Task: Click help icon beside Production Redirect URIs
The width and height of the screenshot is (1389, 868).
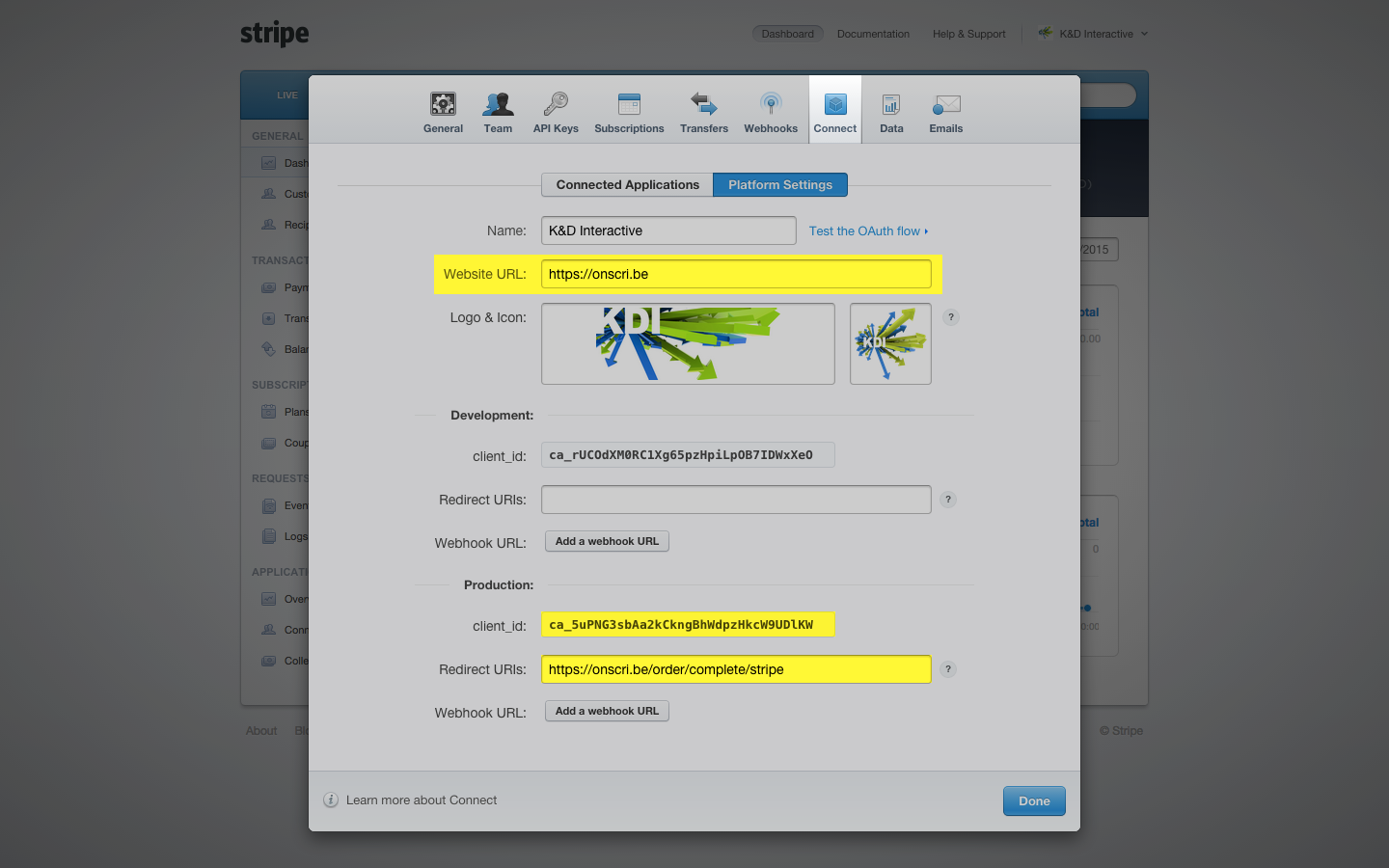Action: 948,669
